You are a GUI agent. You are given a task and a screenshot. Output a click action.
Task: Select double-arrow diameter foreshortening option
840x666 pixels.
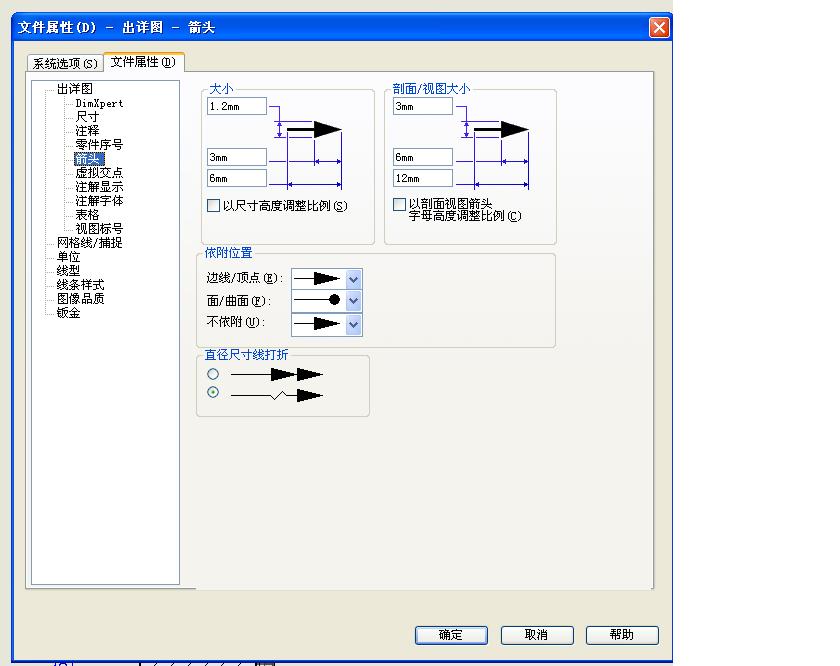click(x=213, y=374)
